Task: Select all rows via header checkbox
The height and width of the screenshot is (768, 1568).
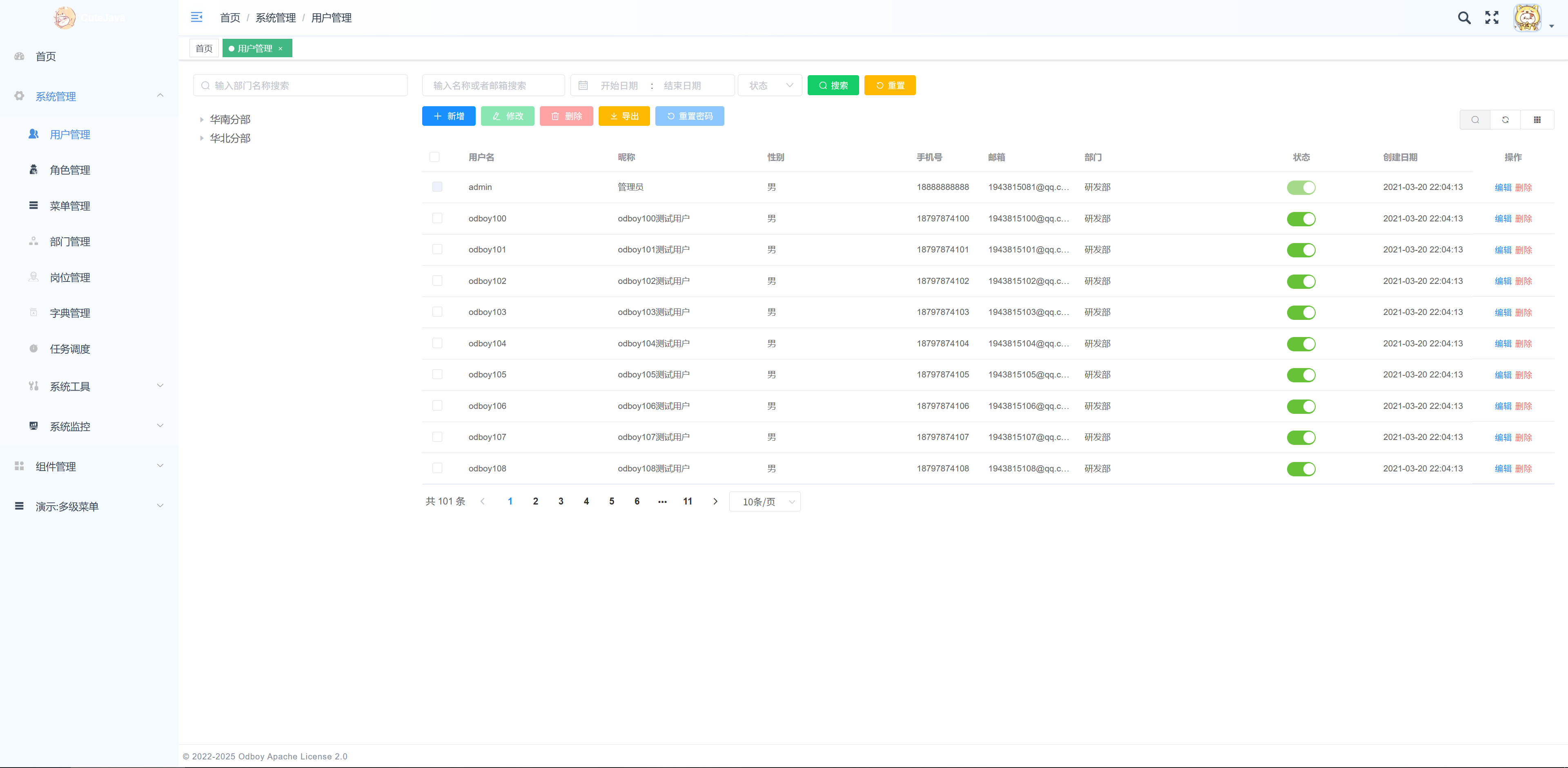Action: coord(434,157)
